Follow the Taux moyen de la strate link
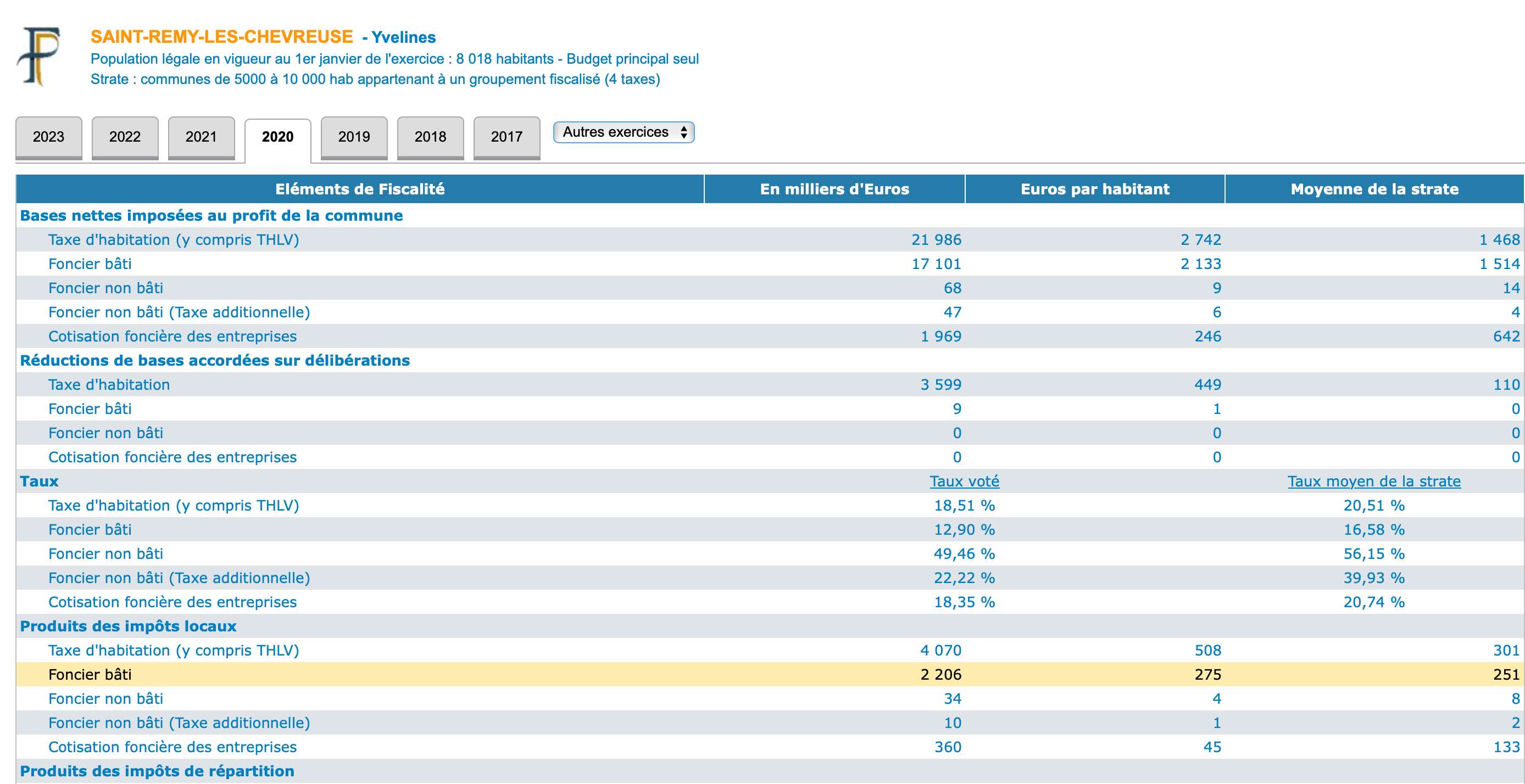 (x=1374, y=481)
